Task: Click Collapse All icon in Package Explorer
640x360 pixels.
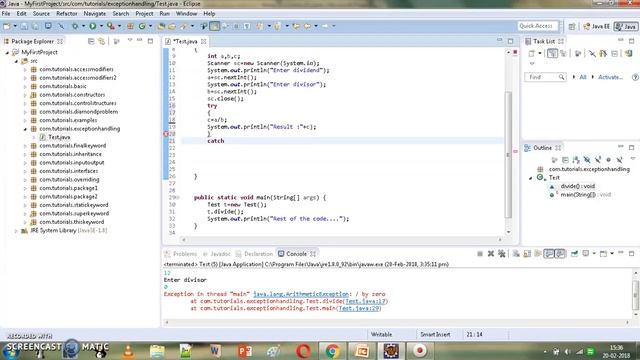Action: (91, 41)
